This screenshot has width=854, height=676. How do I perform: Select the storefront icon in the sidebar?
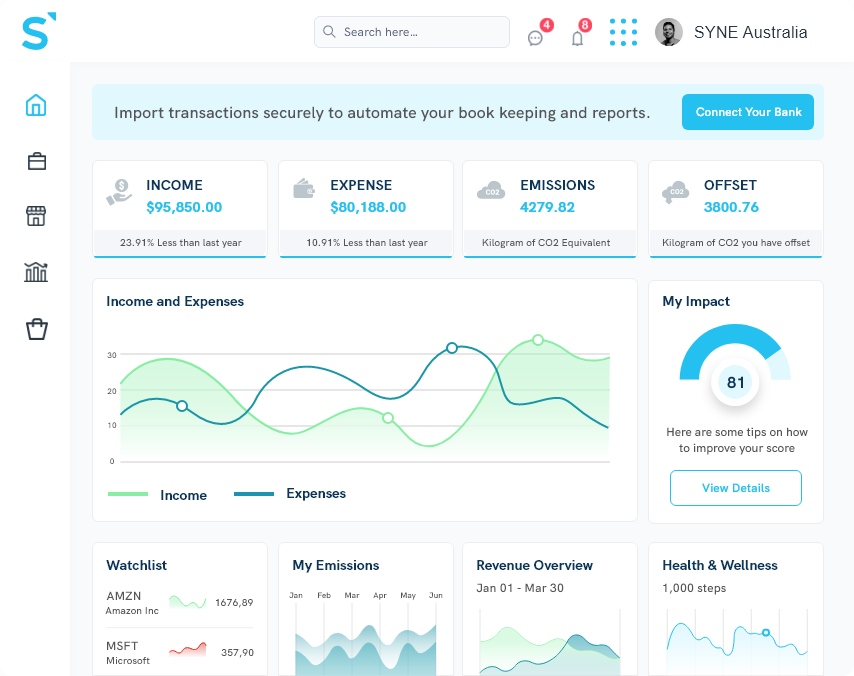37,216
